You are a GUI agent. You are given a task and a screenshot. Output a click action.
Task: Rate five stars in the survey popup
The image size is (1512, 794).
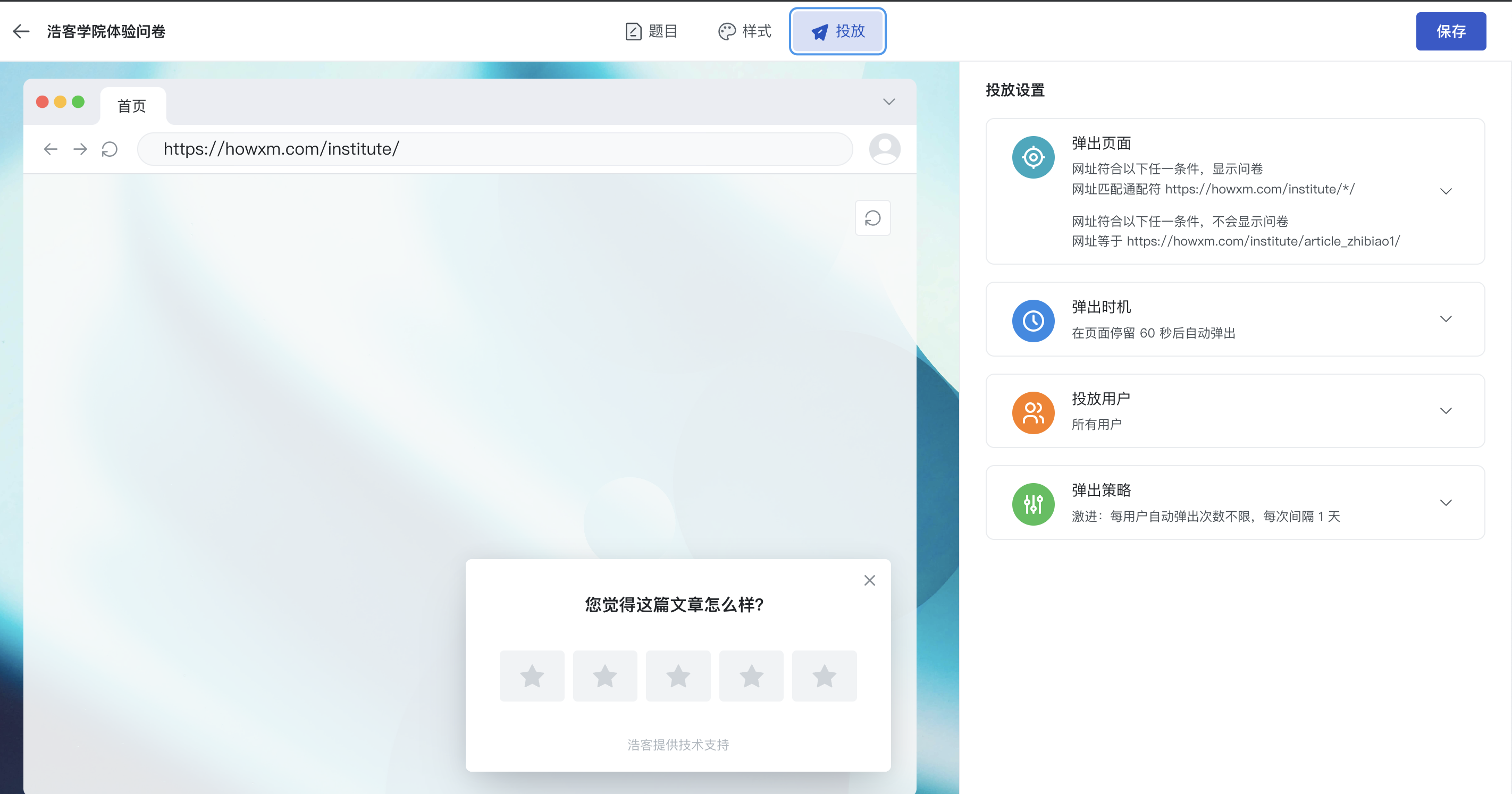point(824,676)
